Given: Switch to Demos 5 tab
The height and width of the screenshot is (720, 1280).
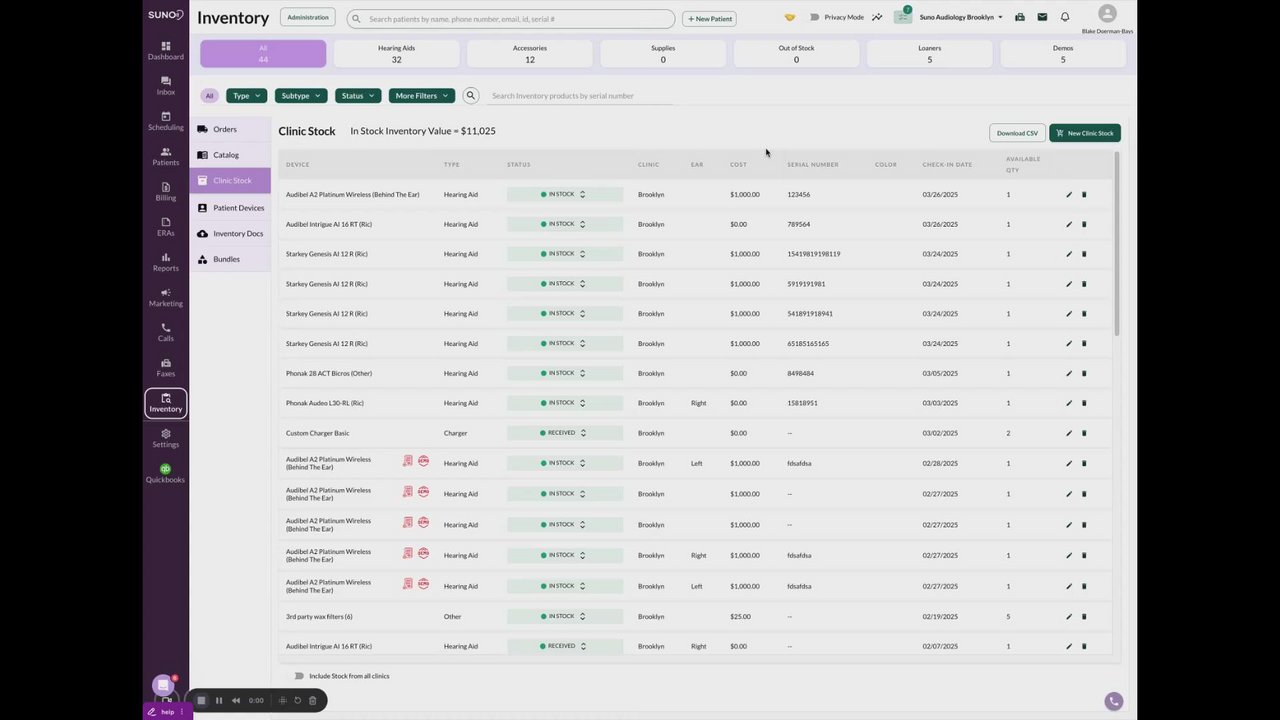Looking at the screenshot, I should [x=1063, y=54].
